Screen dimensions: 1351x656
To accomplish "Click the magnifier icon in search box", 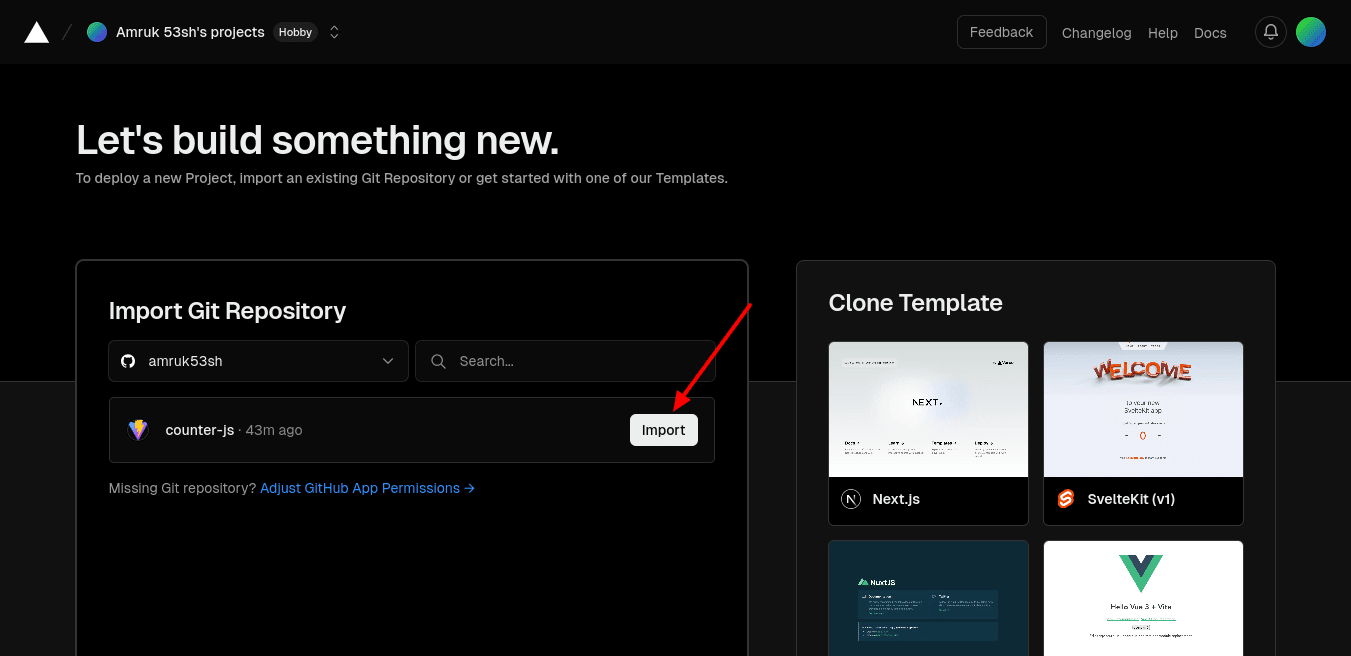I will click(x=438, y=361).
